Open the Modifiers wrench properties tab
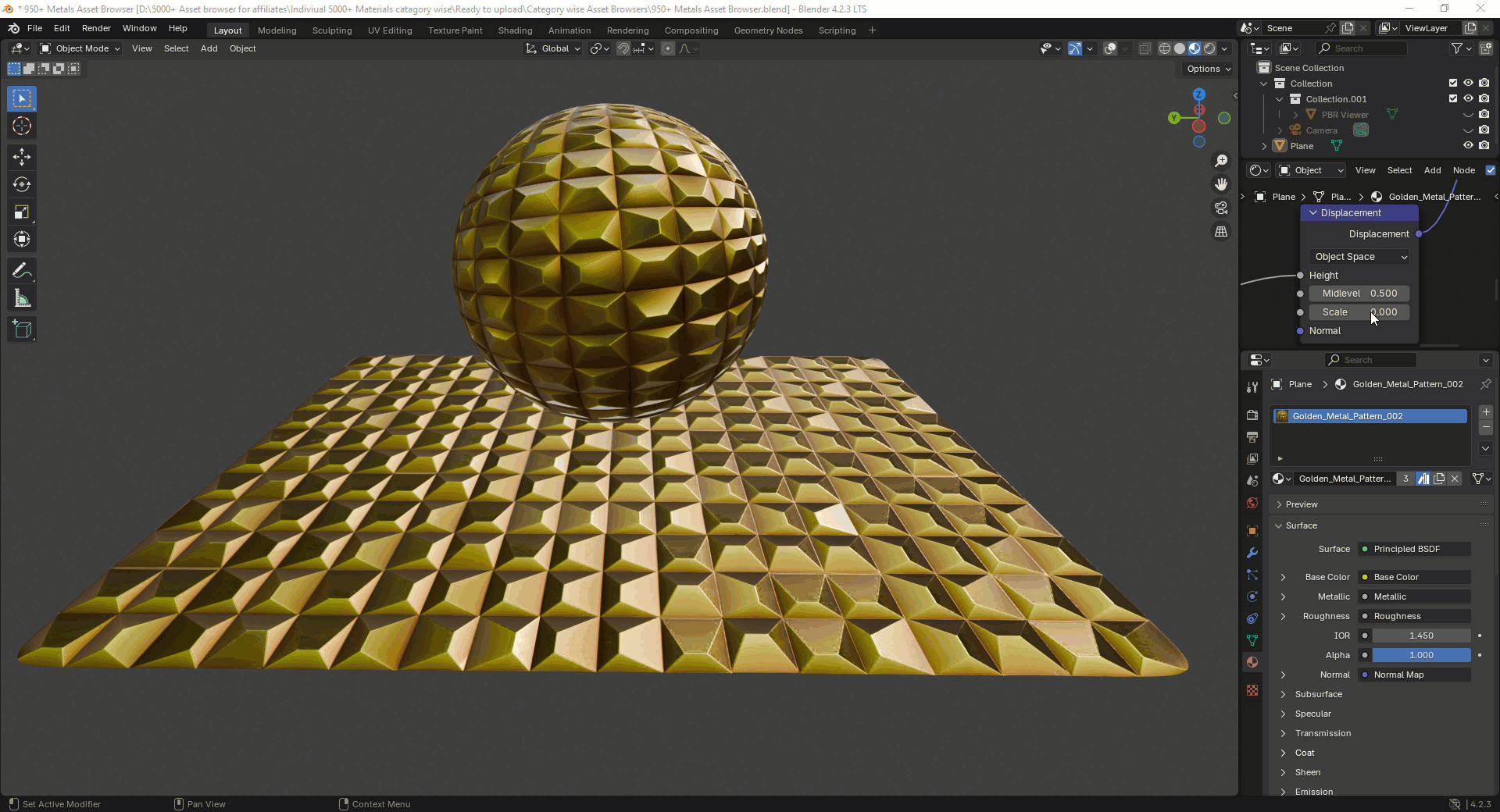1500x812 pixels. (x=1252, y=553)
